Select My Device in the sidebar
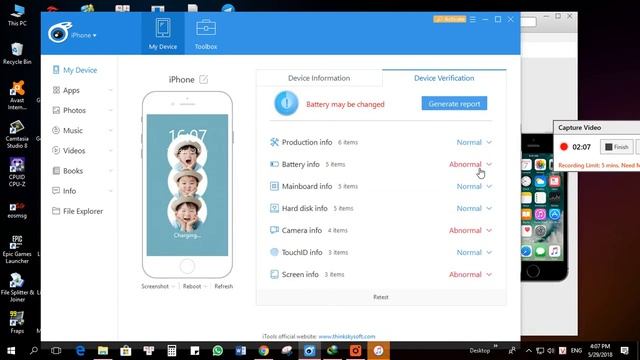This screenshot has width=640, height=360. tap(75, 70)
